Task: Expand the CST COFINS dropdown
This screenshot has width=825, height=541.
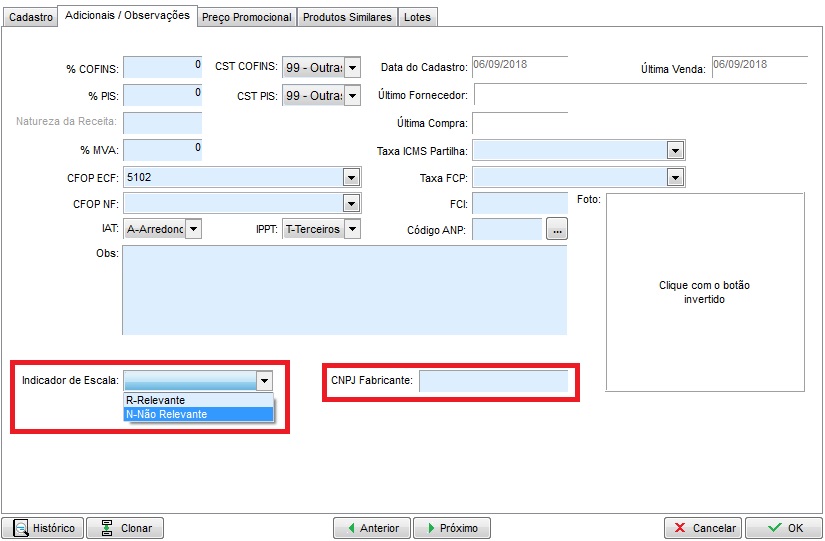Action: click(351, 68)
